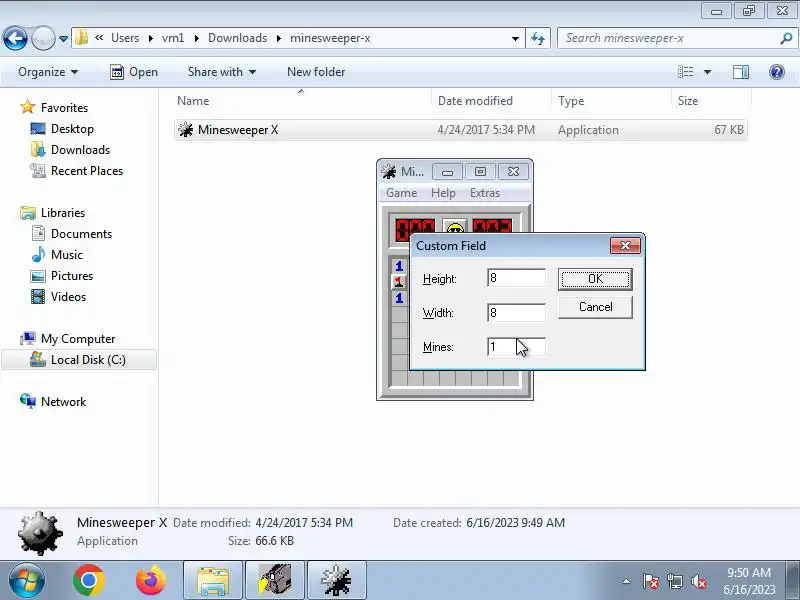Select My Computer in navigation pane
Screen dimensions: 800x600
[78, 339]
